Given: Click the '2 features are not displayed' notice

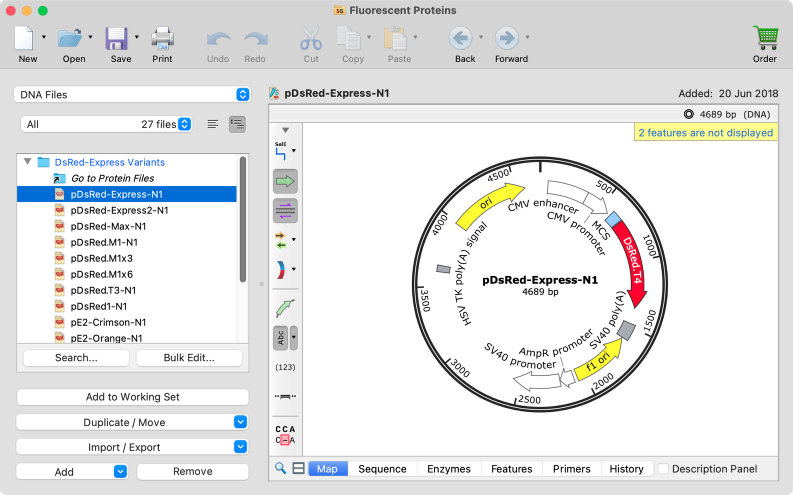Looking at the screenshot, I should coord(706,132).
